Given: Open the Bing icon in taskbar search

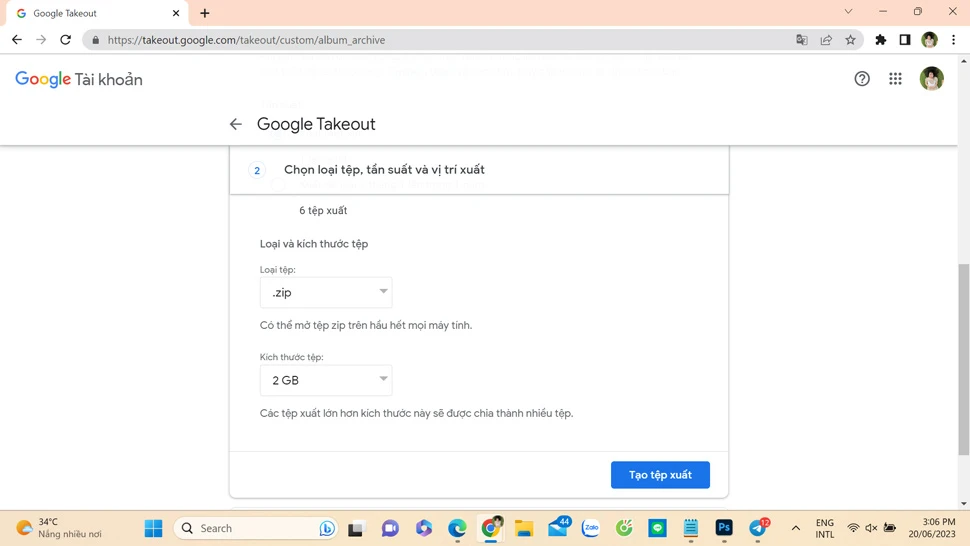Looking at the screenshot, I should [327, 528].
